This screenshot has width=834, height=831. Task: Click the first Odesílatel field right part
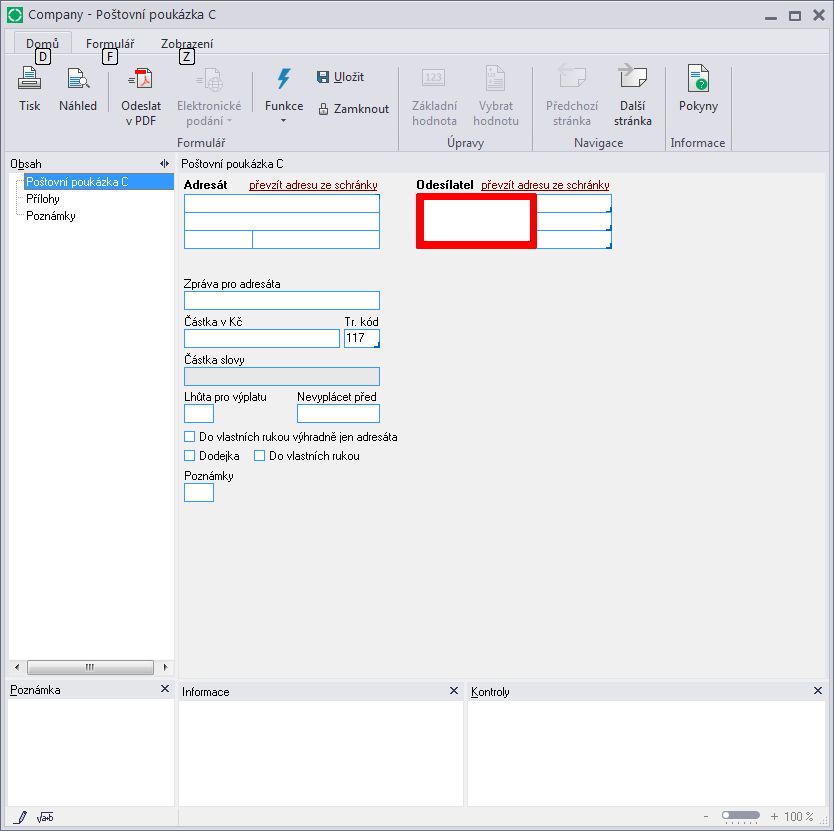click(574, 203)
